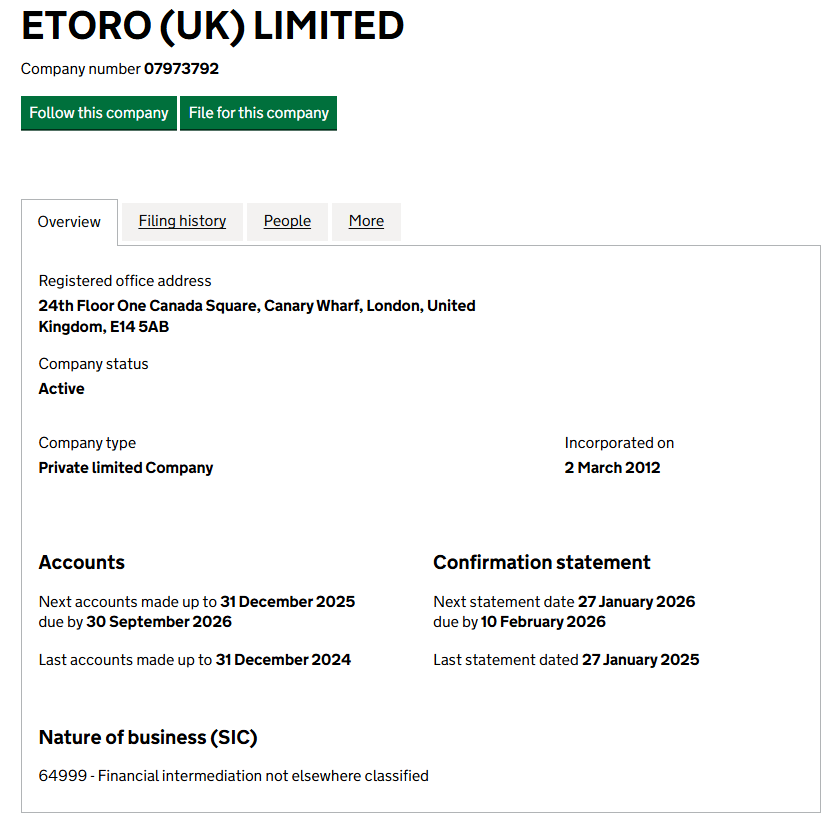
Task: Click the accounts due date 30 September 2026
Action: (159, 622)
